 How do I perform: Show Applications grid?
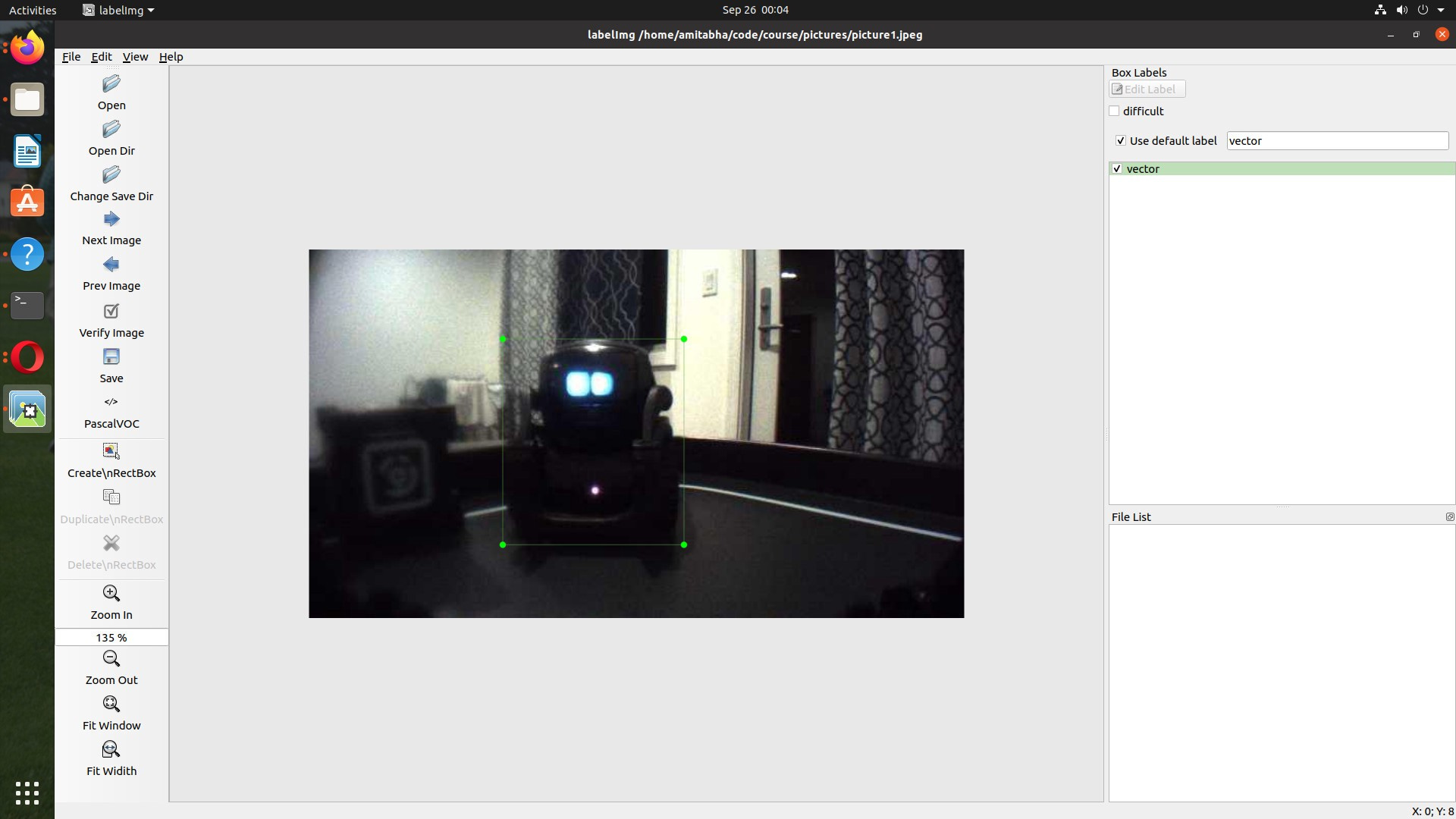coord(27,793)
